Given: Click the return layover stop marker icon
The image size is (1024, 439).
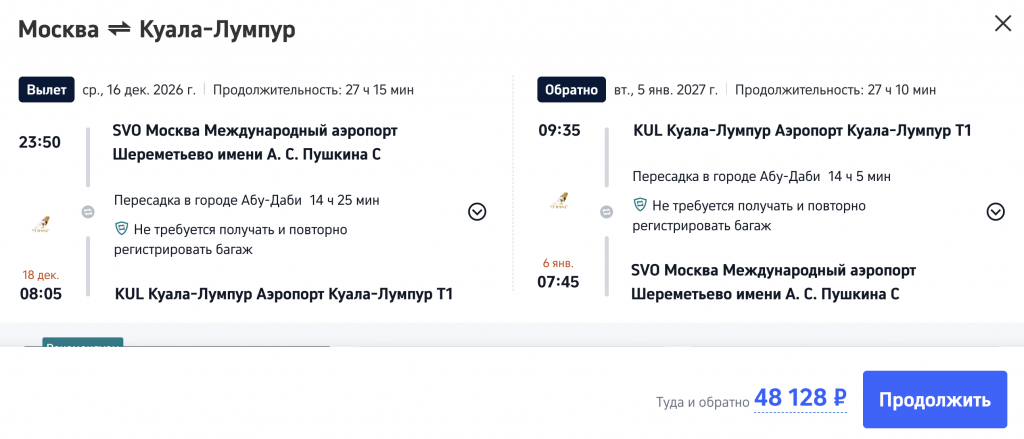Looking at the screenshot, I should (605, 211).
